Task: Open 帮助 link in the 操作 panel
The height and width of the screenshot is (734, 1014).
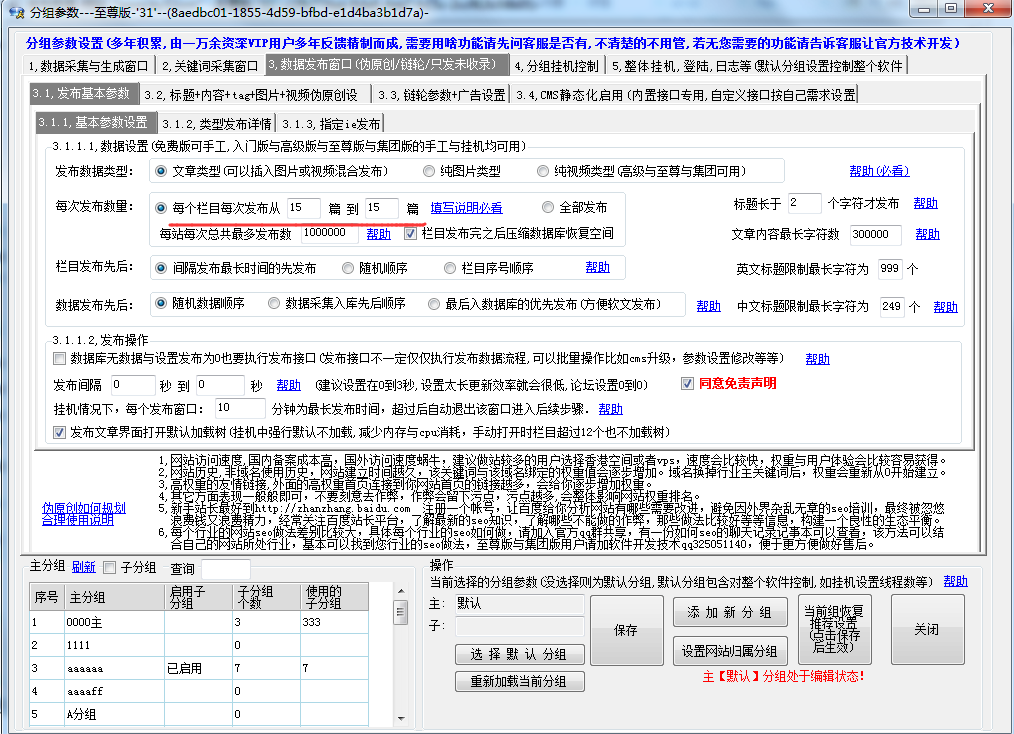Action: tap(955, 581)
